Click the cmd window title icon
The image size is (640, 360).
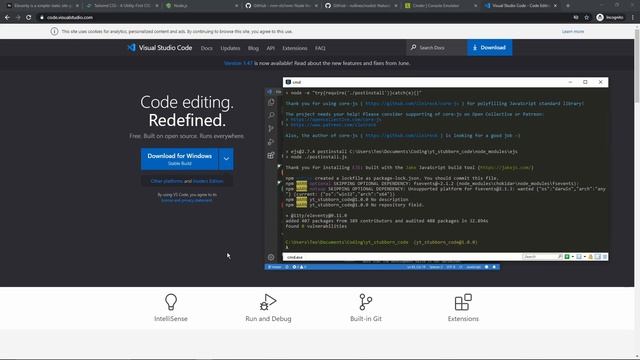288,82
